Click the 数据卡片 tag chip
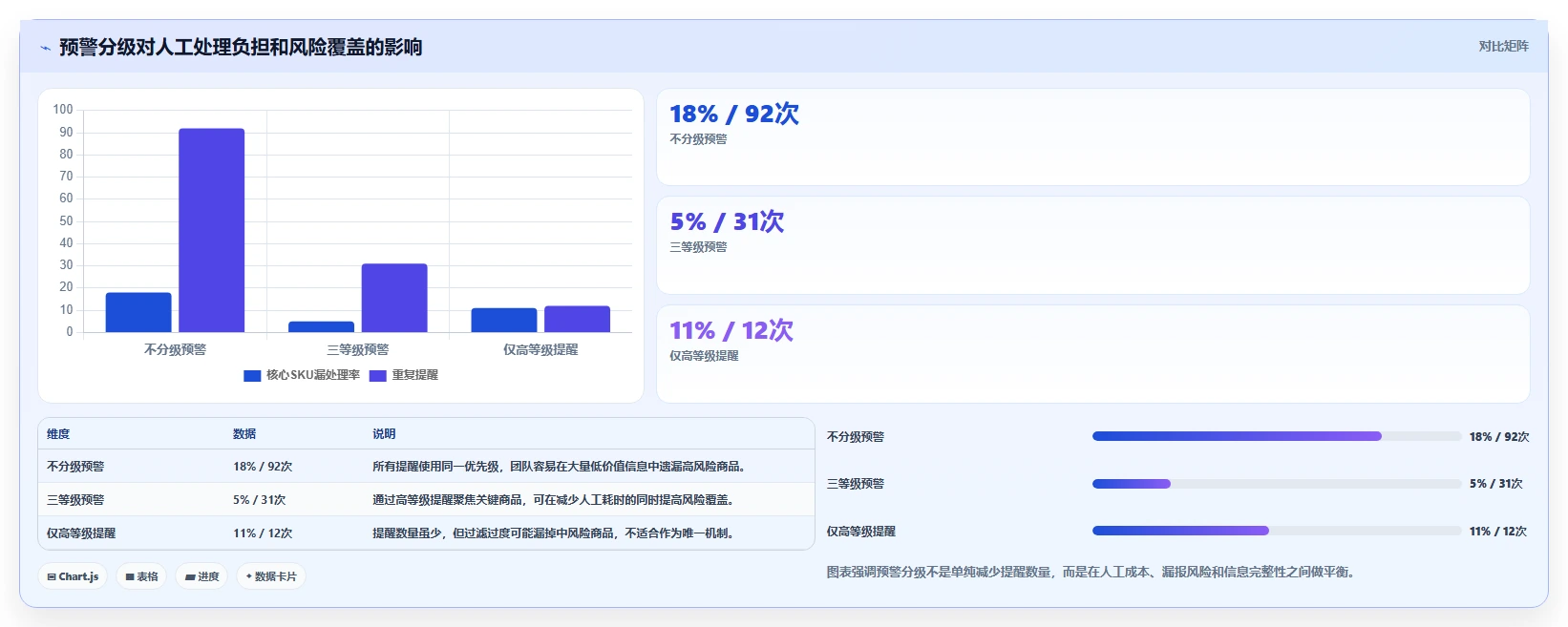 click(271, 576)
